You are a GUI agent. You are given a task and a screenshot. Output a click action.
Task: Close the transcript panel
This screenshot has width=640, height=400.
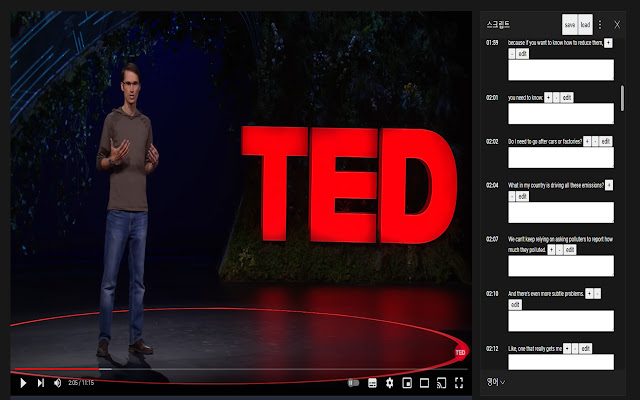tap(616, 24)
